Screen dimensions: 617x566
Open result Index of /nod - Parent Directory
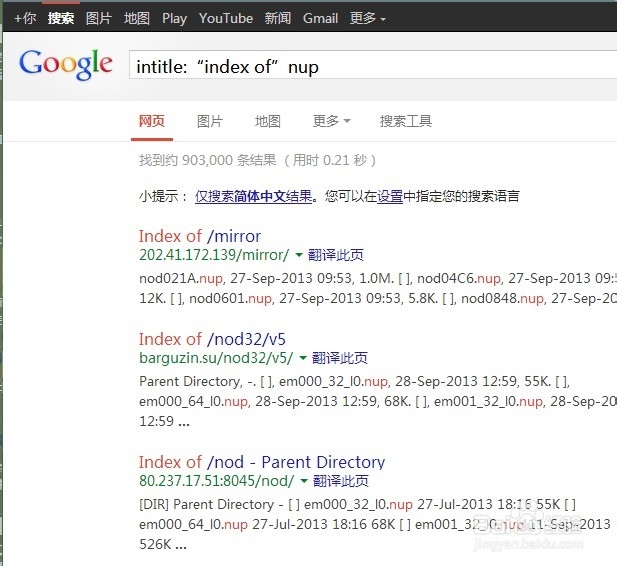coord(262,462)
